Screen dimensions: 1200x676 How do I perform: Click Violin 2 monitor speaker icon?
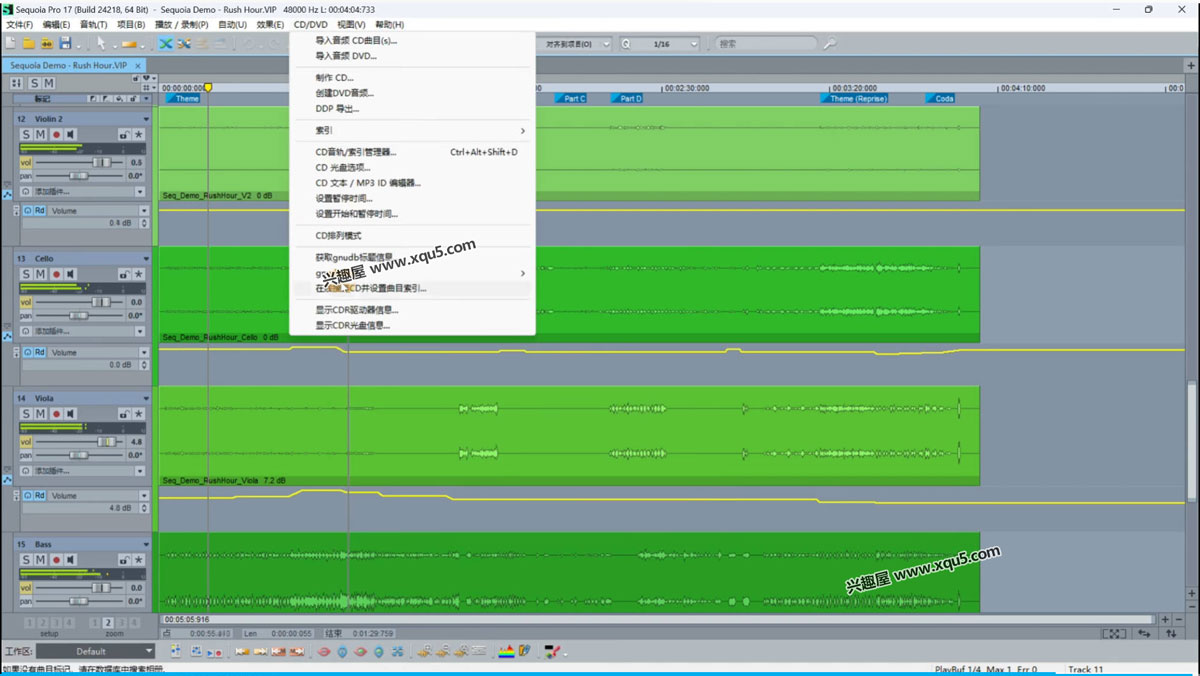72,134
